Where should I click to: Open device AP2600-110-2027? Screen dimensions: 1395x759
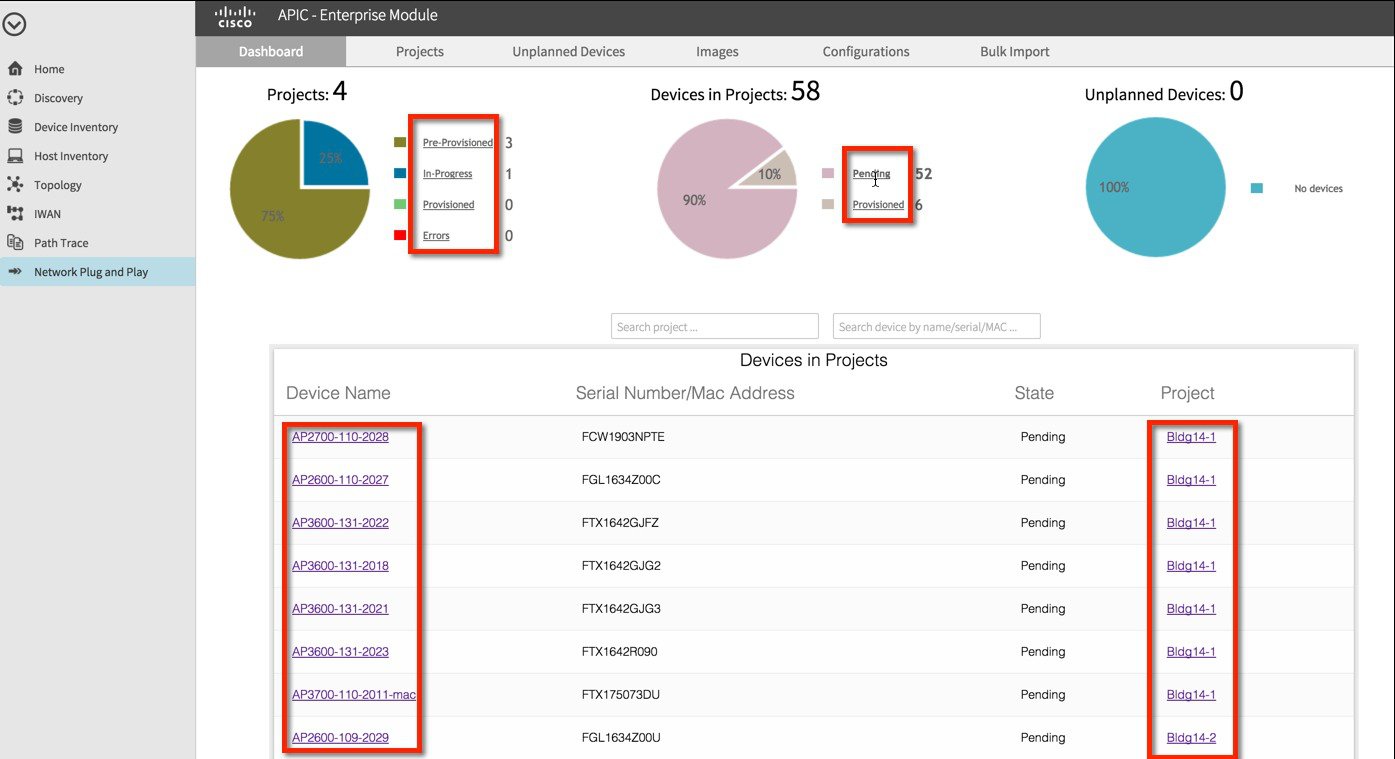340,480
